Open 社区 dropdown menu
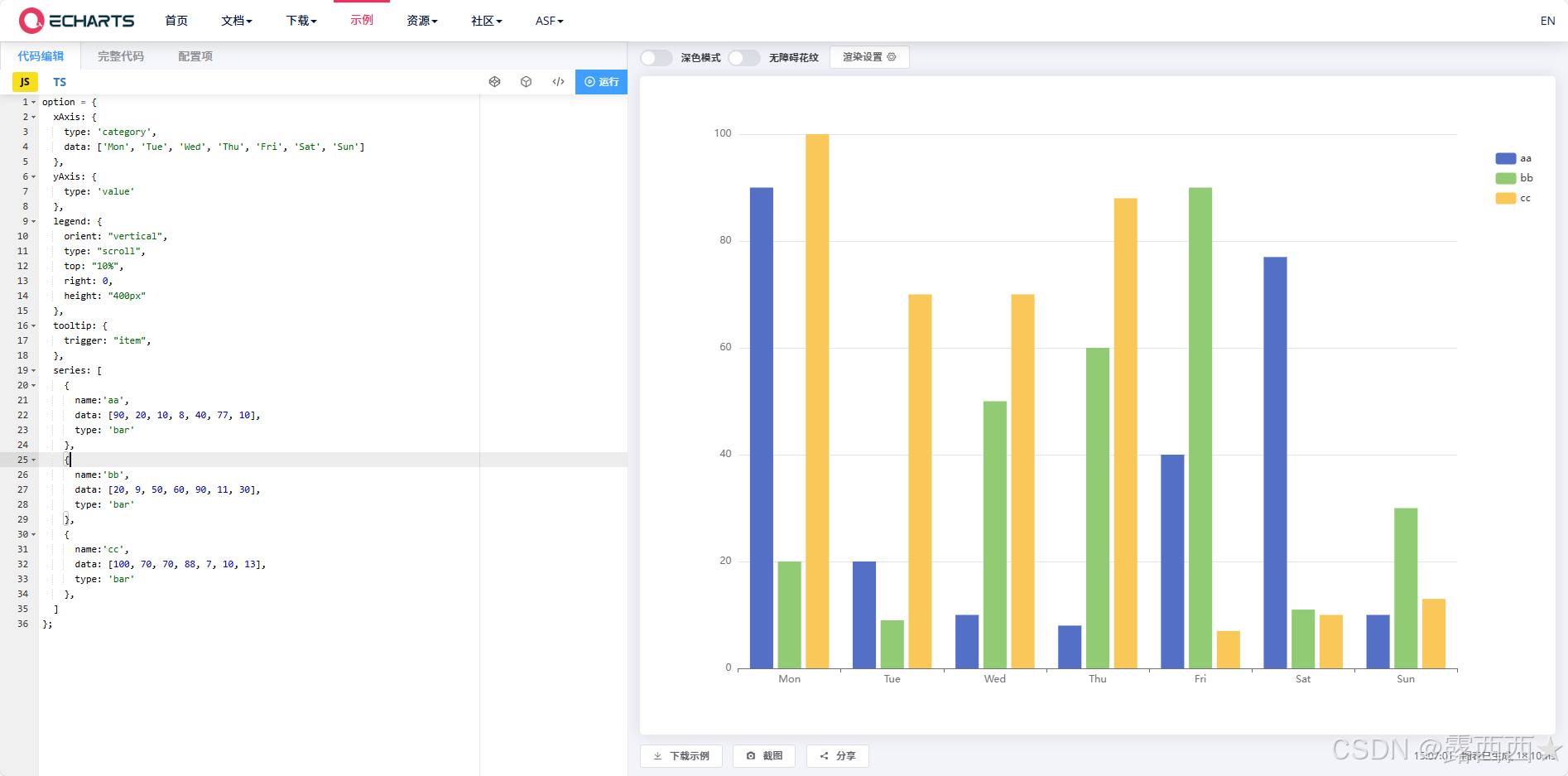Viewport: 1568px width, 776px height. click(x=487, y=21)
